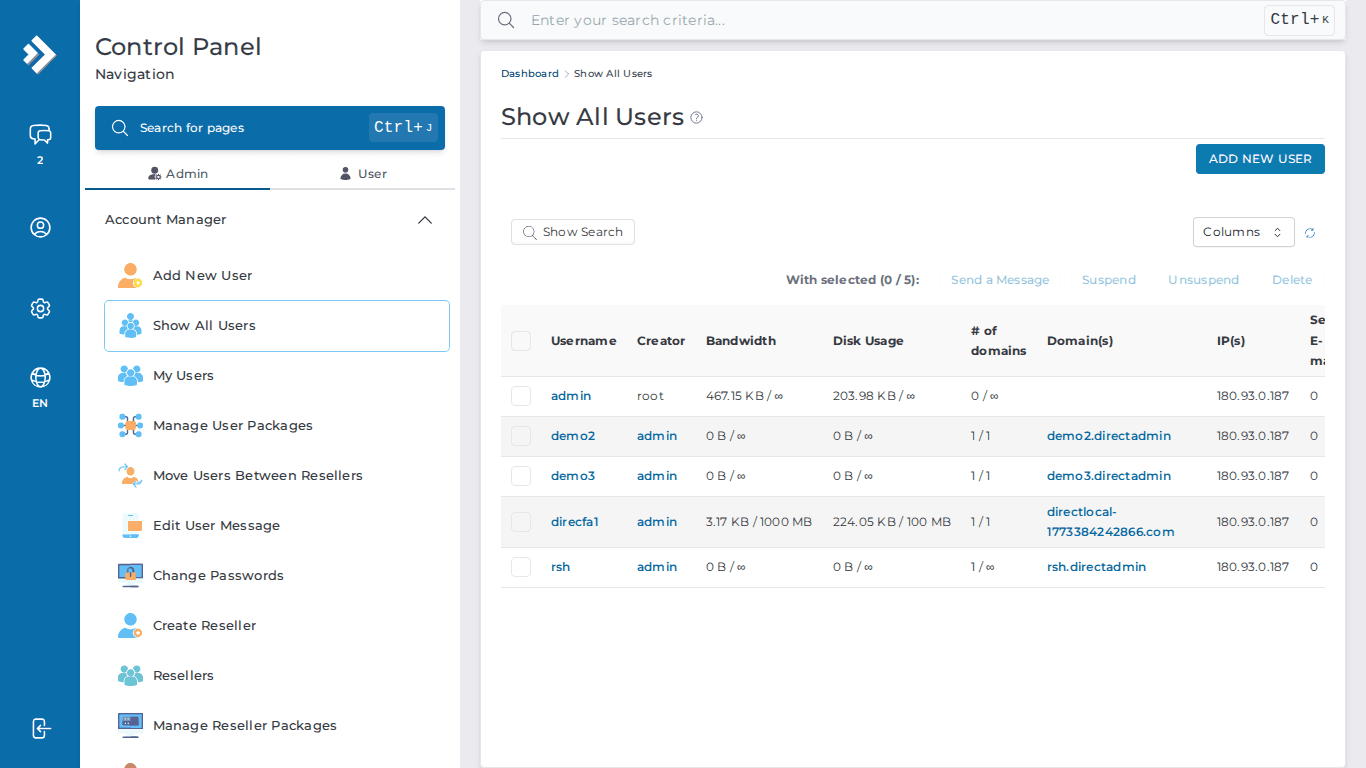Check the checkbox for user demo2
Screen dimensions: 1366x768
[x=520, y=436]
